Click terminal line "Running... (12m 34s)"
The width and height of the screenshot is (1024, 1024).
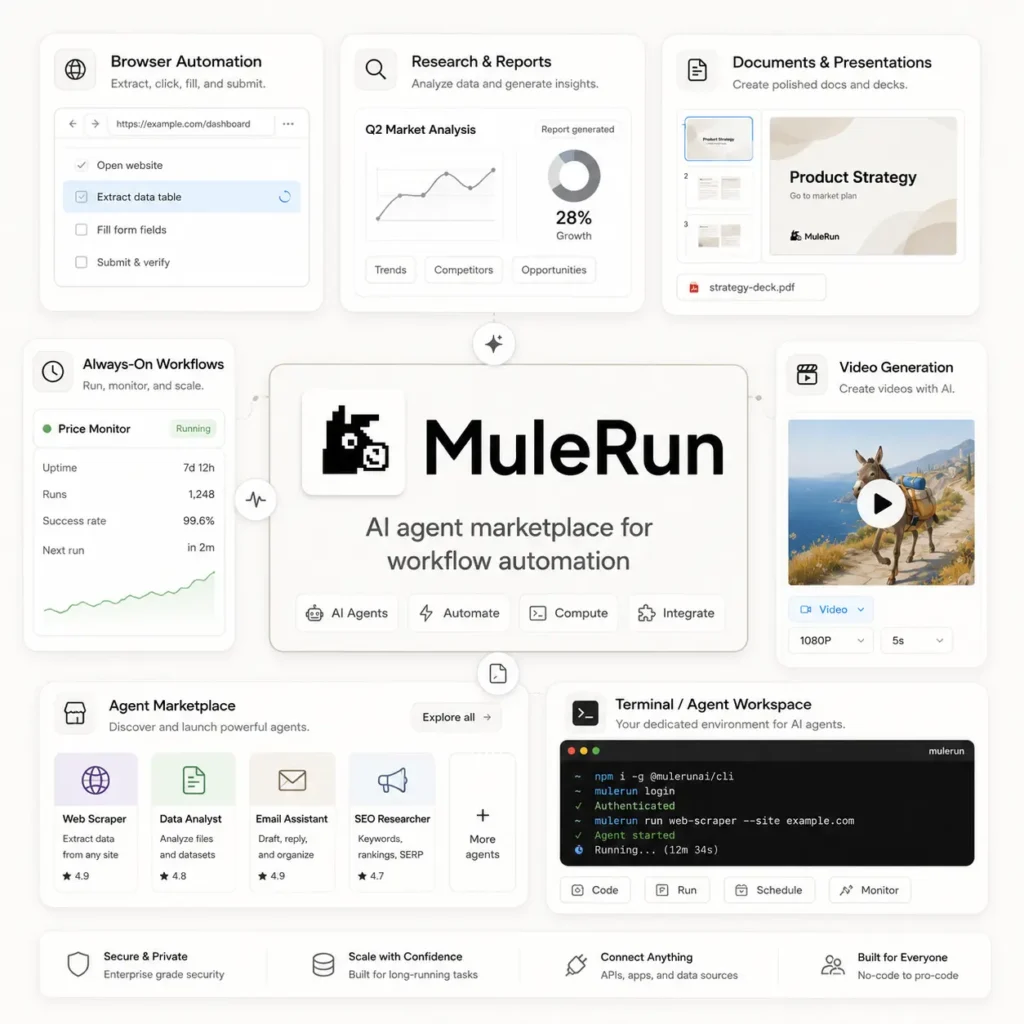(656, 850)
